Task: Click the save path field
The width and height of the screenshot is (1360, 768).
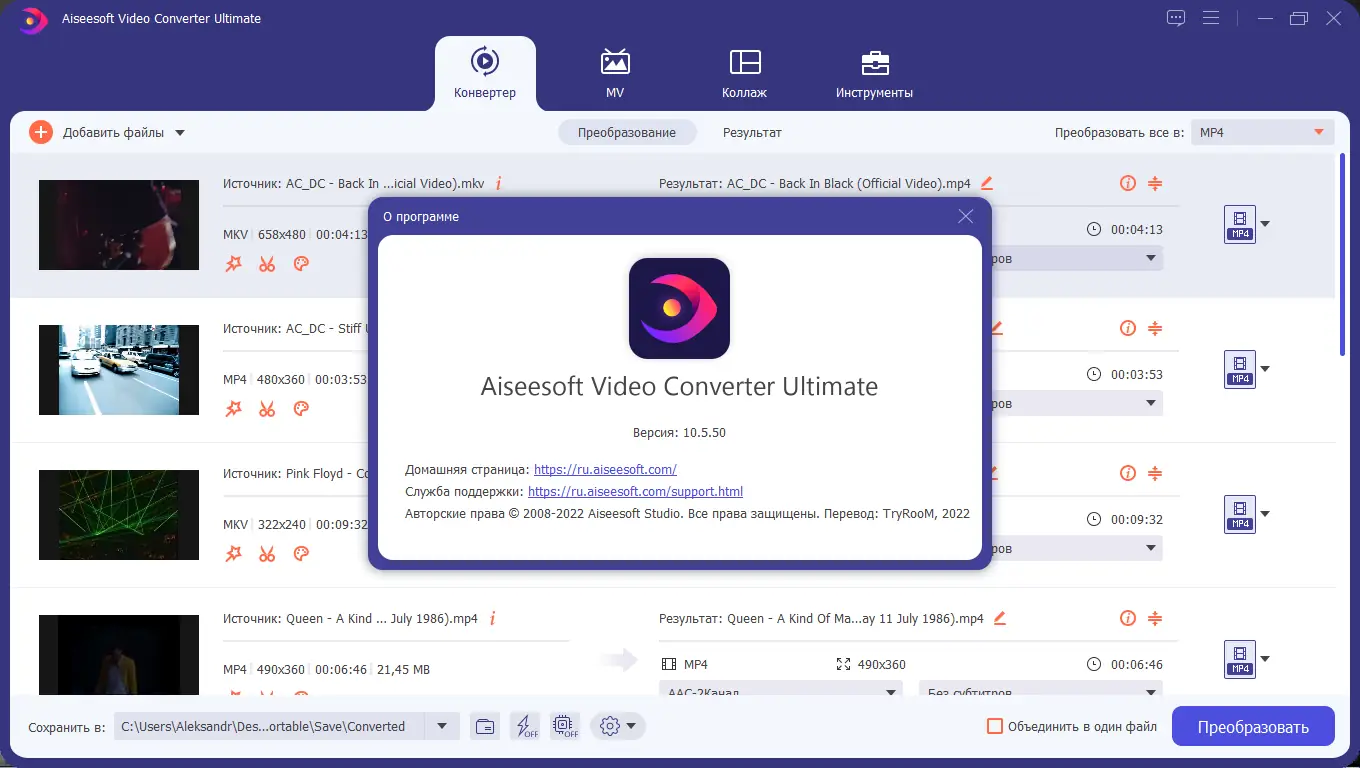Action: point(269,727)
